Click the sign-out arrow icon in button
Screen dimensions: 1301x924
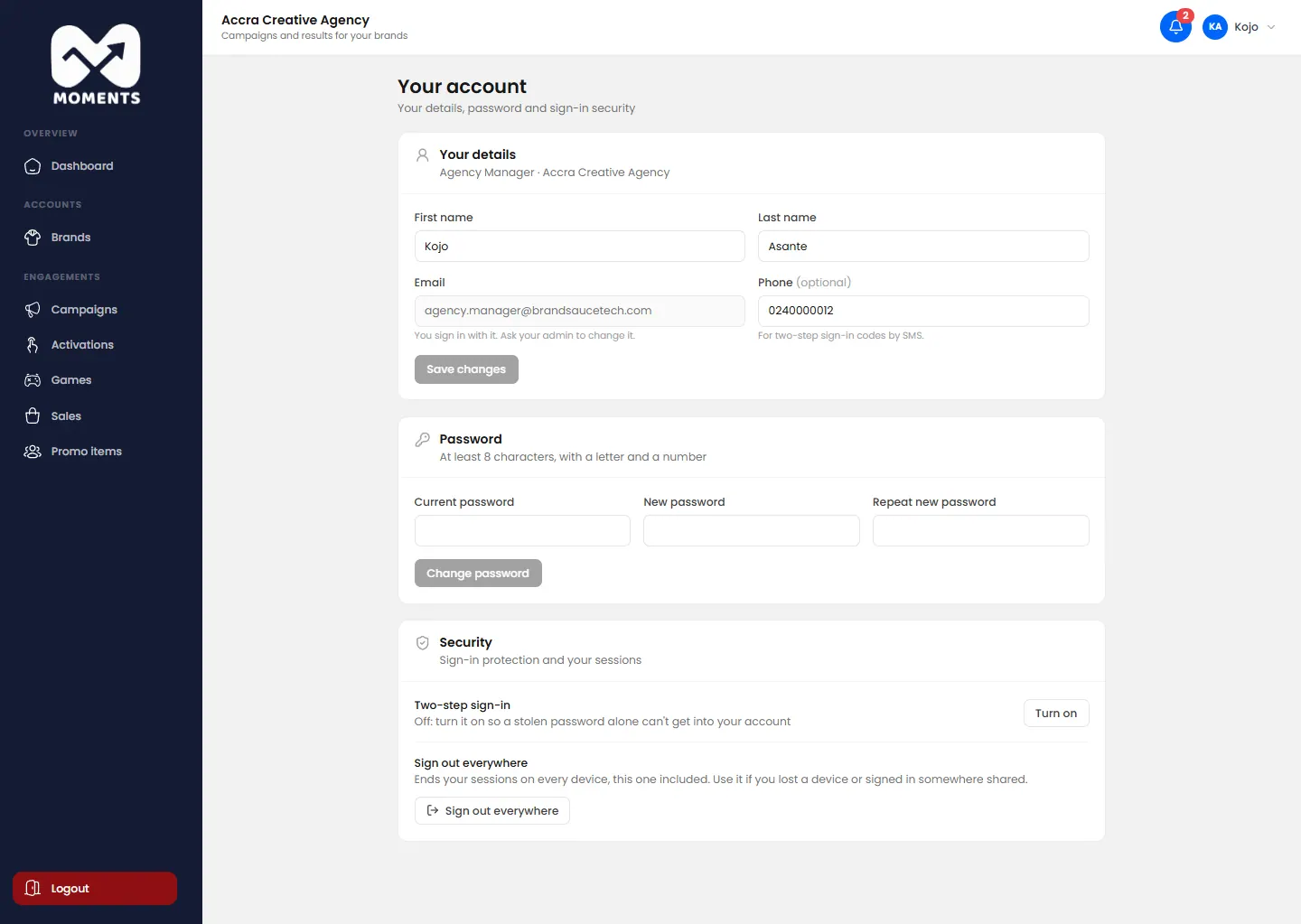[x=433, y=810]
